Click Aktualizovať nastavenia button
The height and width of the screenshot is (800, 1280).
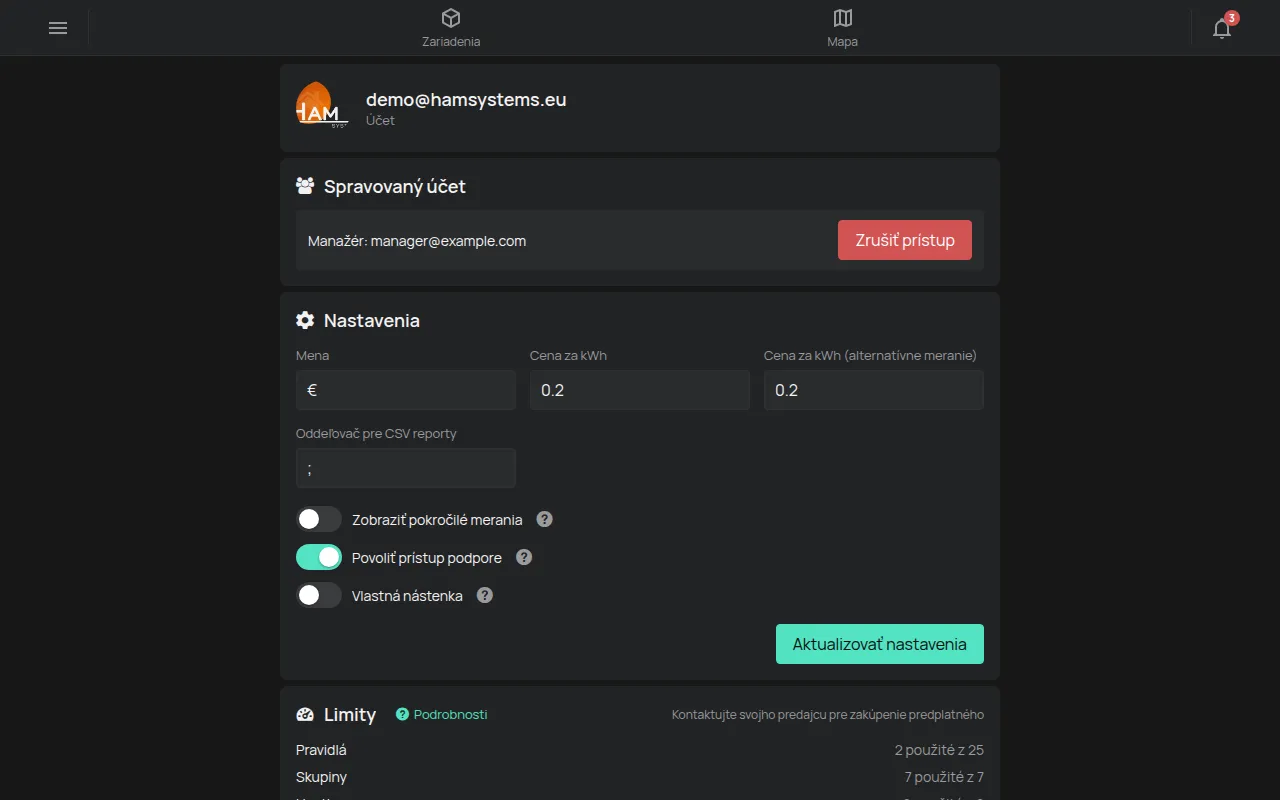(880, 644)
